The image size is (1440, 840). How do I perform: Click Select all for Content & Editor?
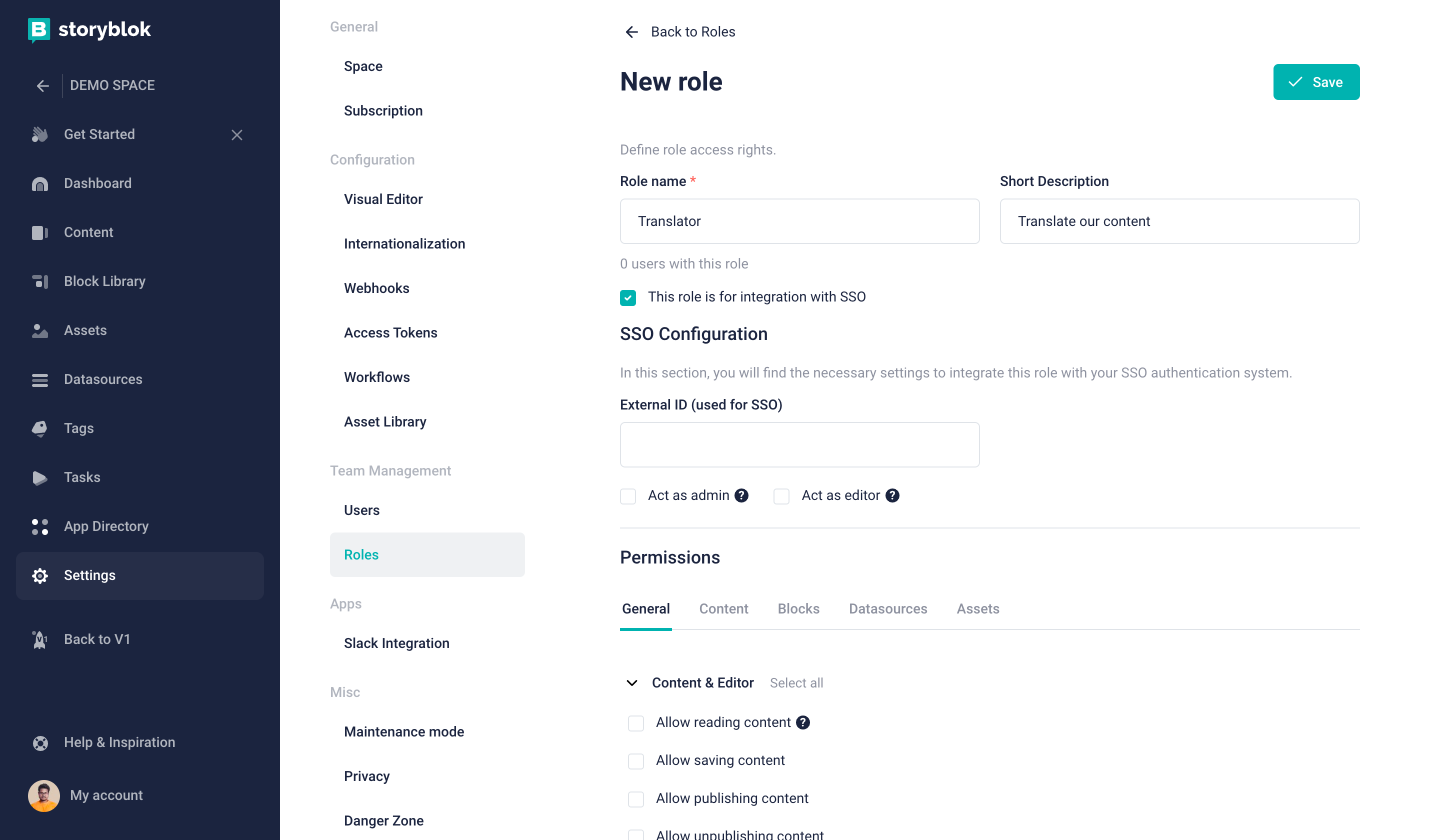click(x=796, y=683)
